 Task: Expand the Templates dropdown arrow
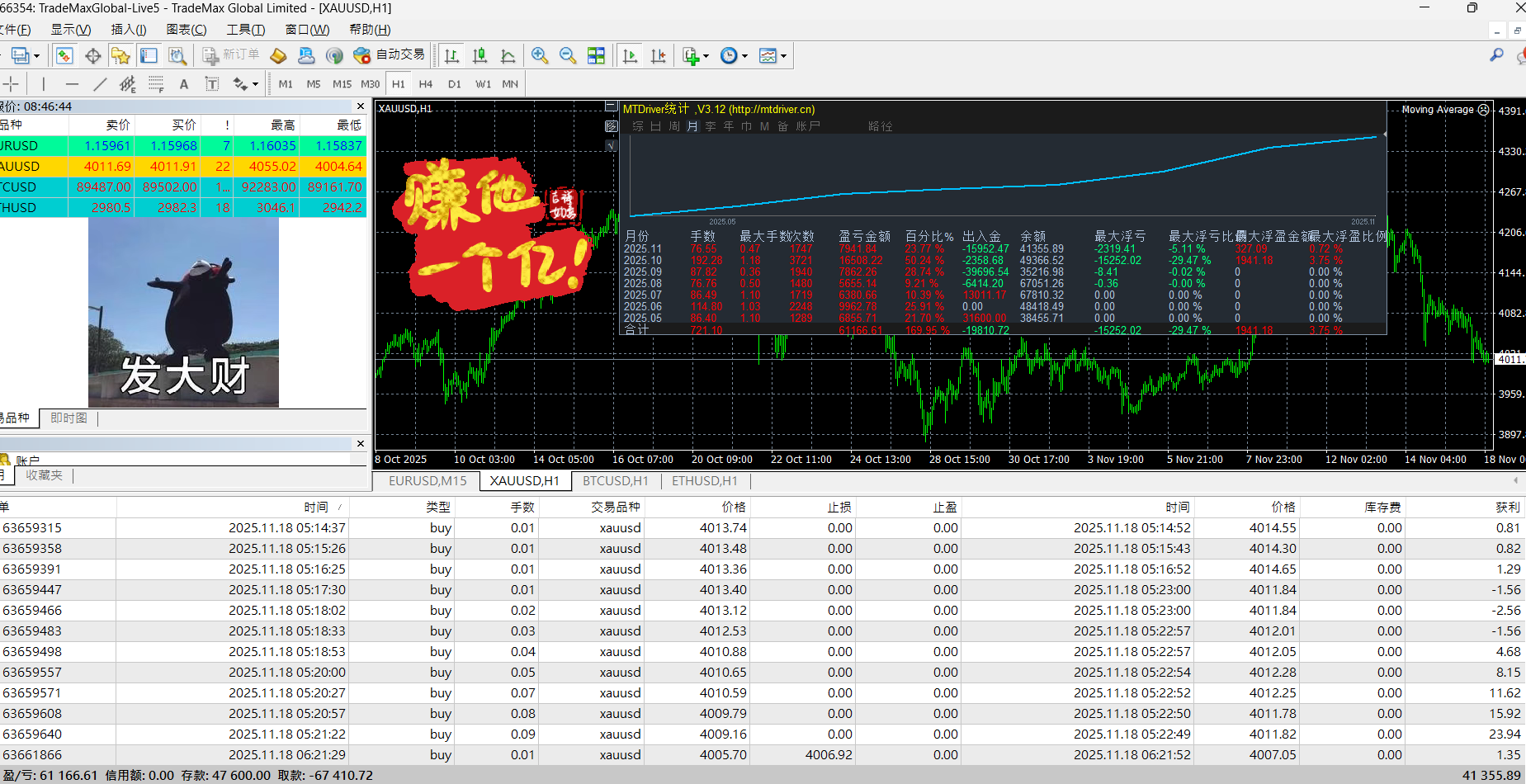783,56
